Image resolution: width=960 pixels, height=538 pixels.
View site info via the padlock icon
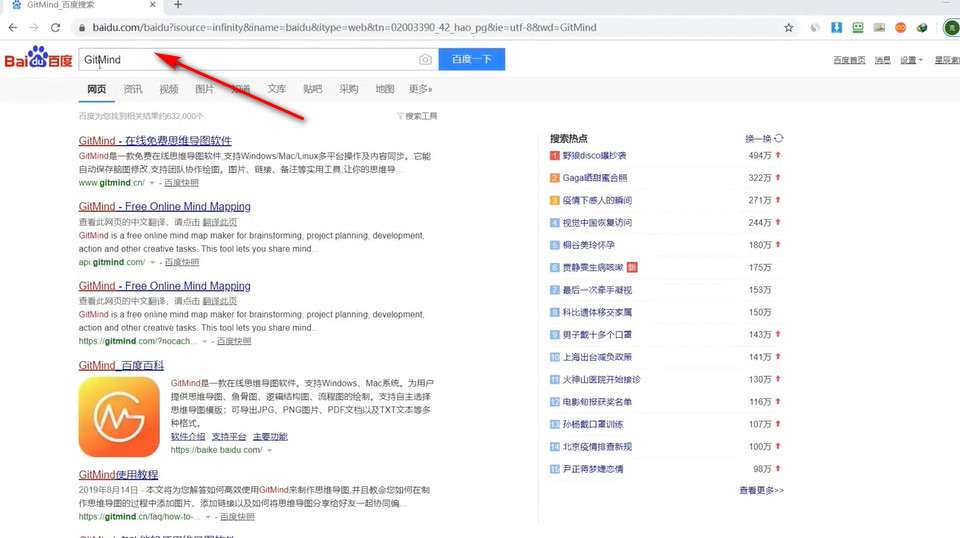[81, 28]
